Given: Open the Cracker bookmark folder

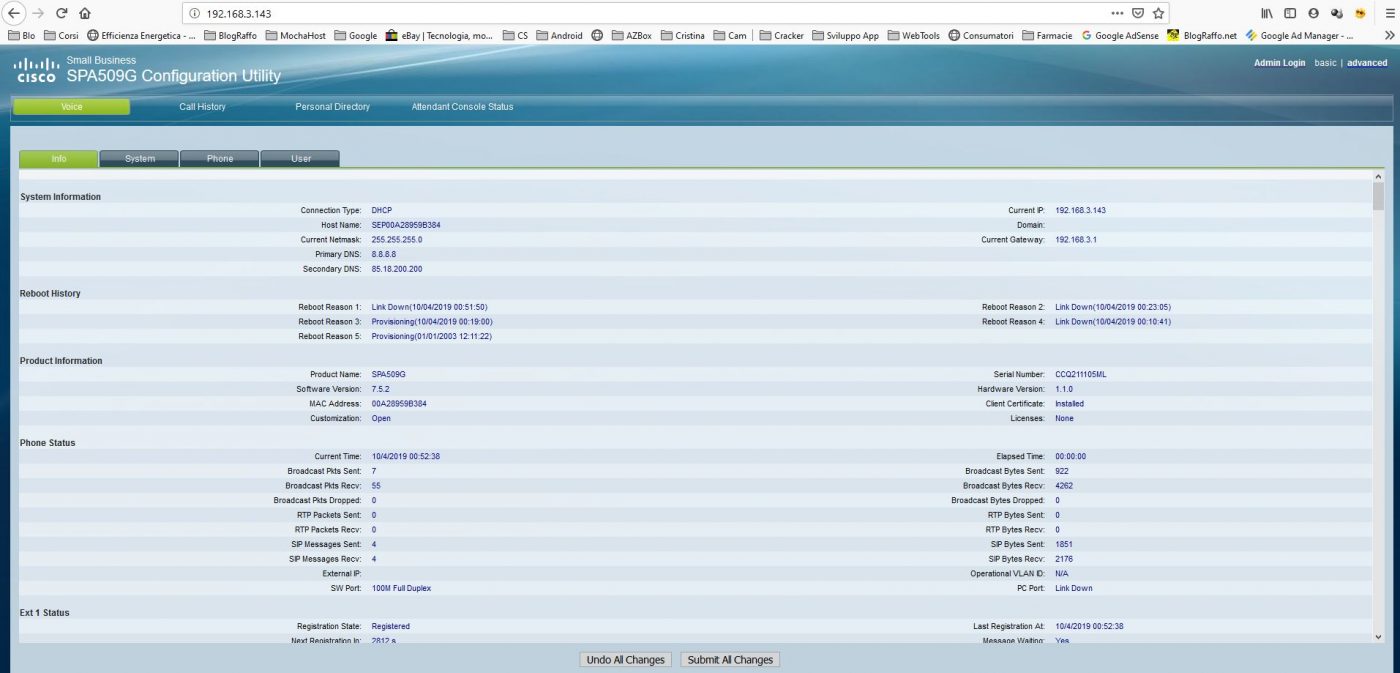Looking at the screenshot, I should [x=781, y=36].
